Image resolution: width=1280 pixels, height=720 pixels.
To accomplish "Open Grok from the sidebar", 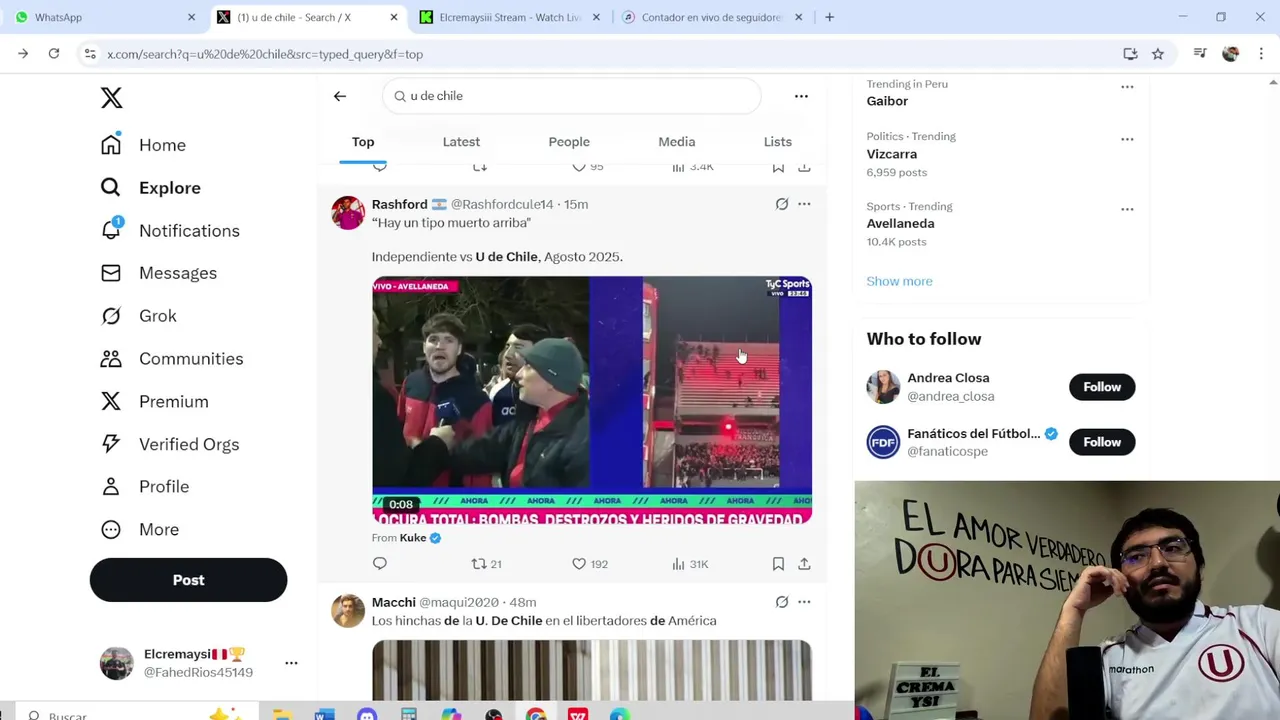I will point(139,316).
